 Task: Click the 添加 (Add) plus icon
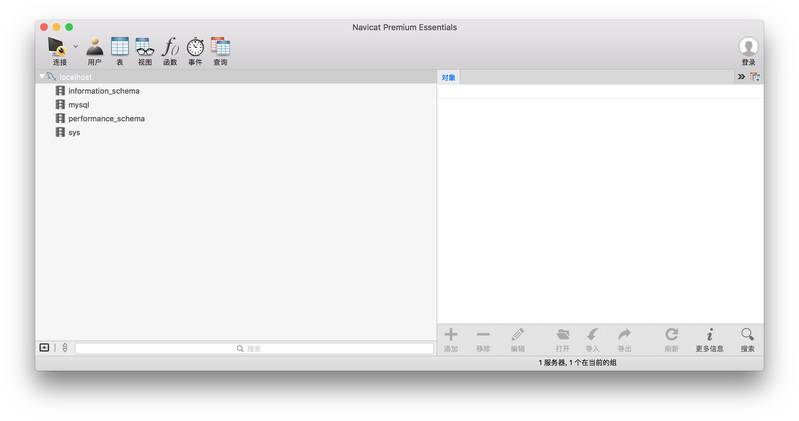click(x=450, y=335)
